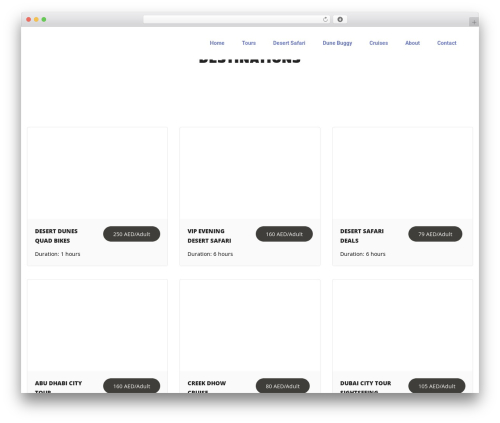Open the VIP Evening Desert Safari title

point(209,236)
